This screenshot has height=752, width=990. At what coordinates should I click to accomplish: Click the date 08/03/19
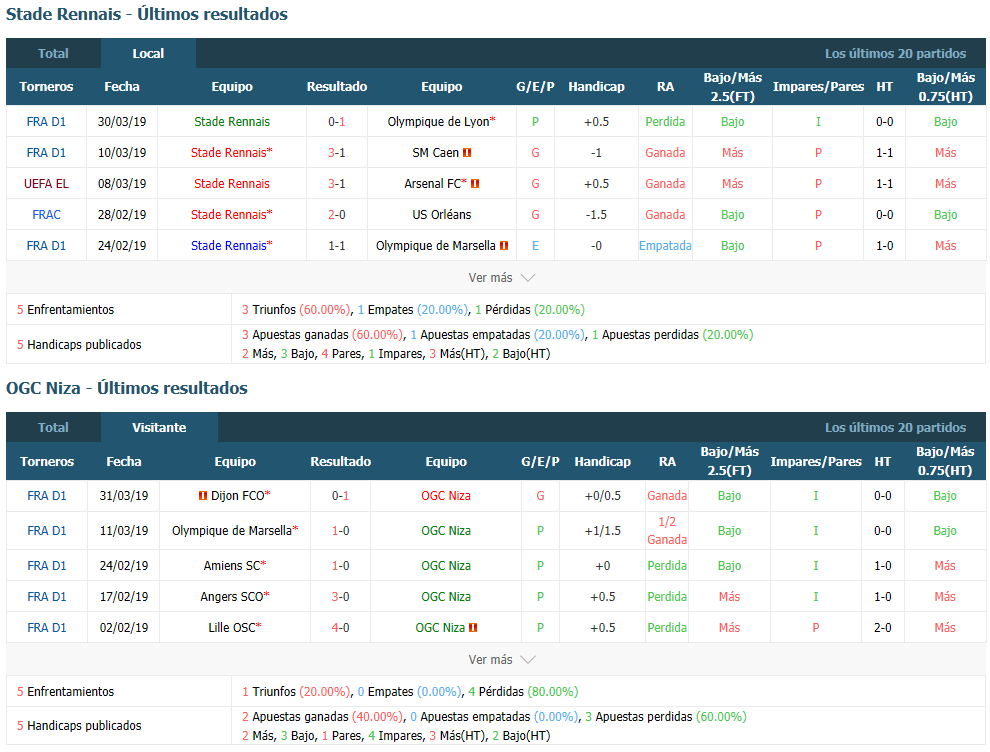point(122,184)
